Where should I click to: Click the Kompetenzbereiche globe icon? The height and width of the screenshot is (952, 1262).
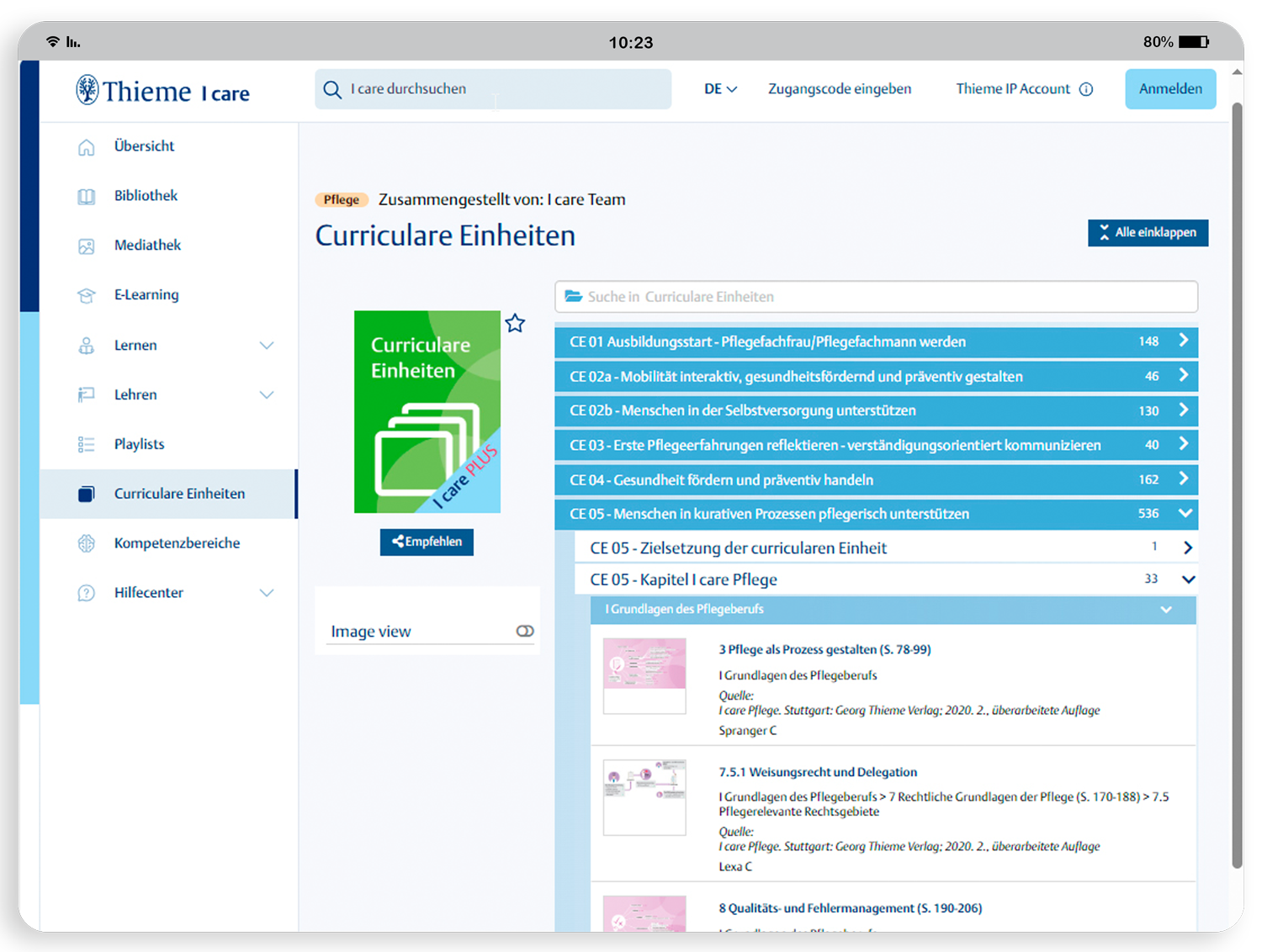87,543
